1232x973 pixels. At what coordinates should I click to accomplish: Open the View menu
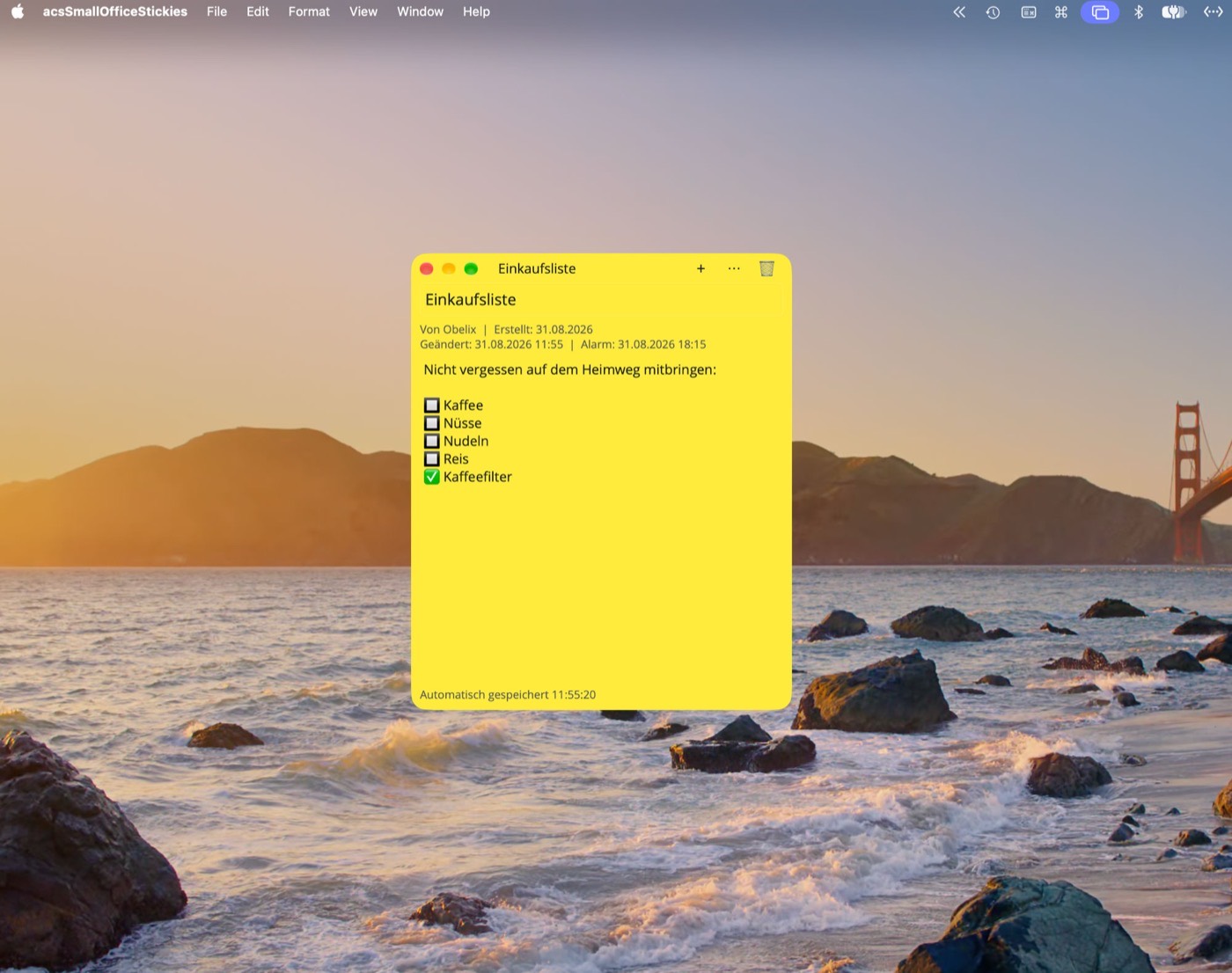tap(363, 11)
